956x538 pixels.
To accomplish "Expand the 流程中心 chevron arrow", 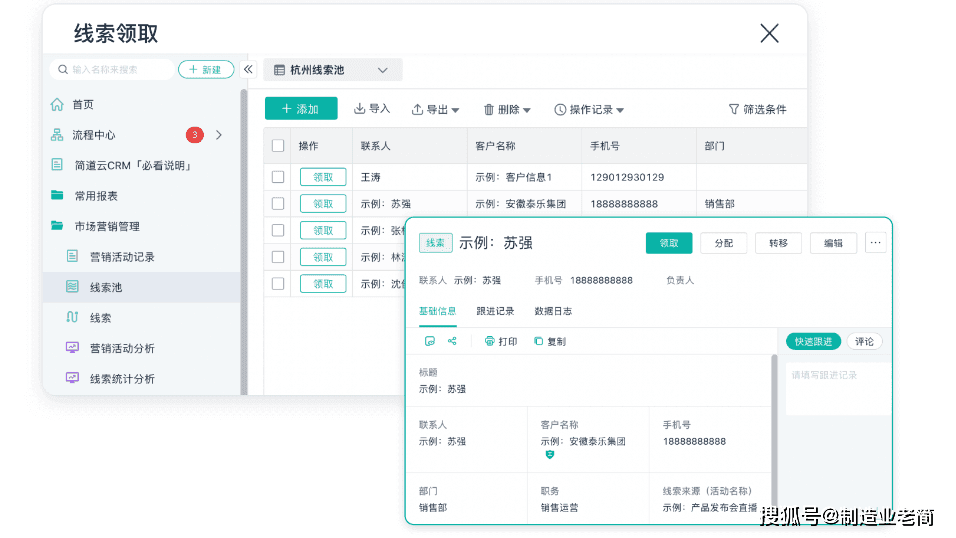I will 219,135.
